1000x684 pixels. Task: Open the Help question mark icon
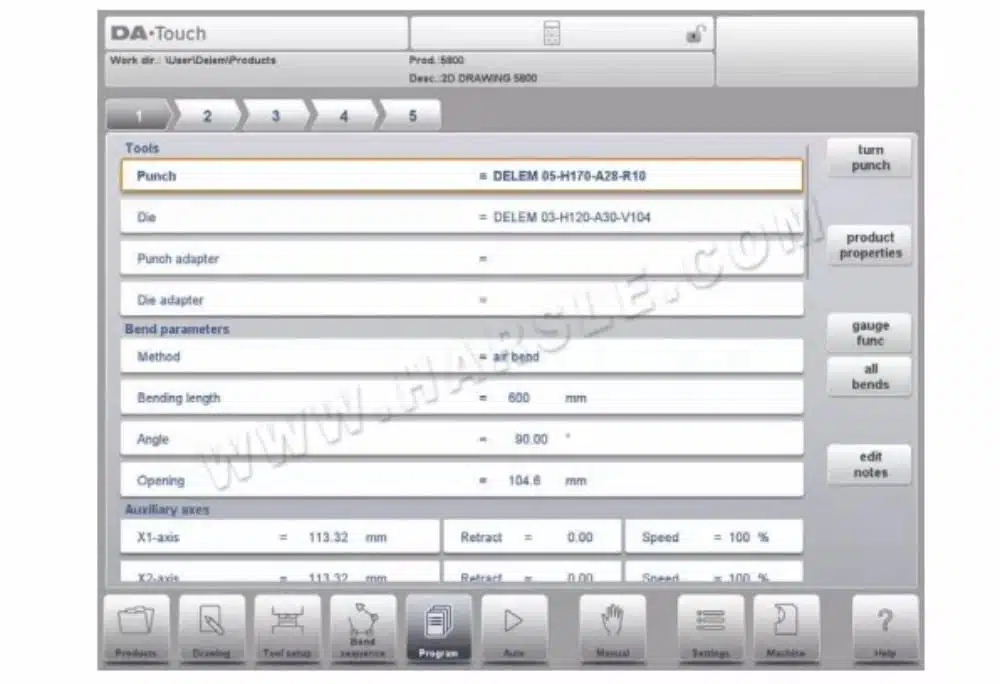(x=885, y=629)
